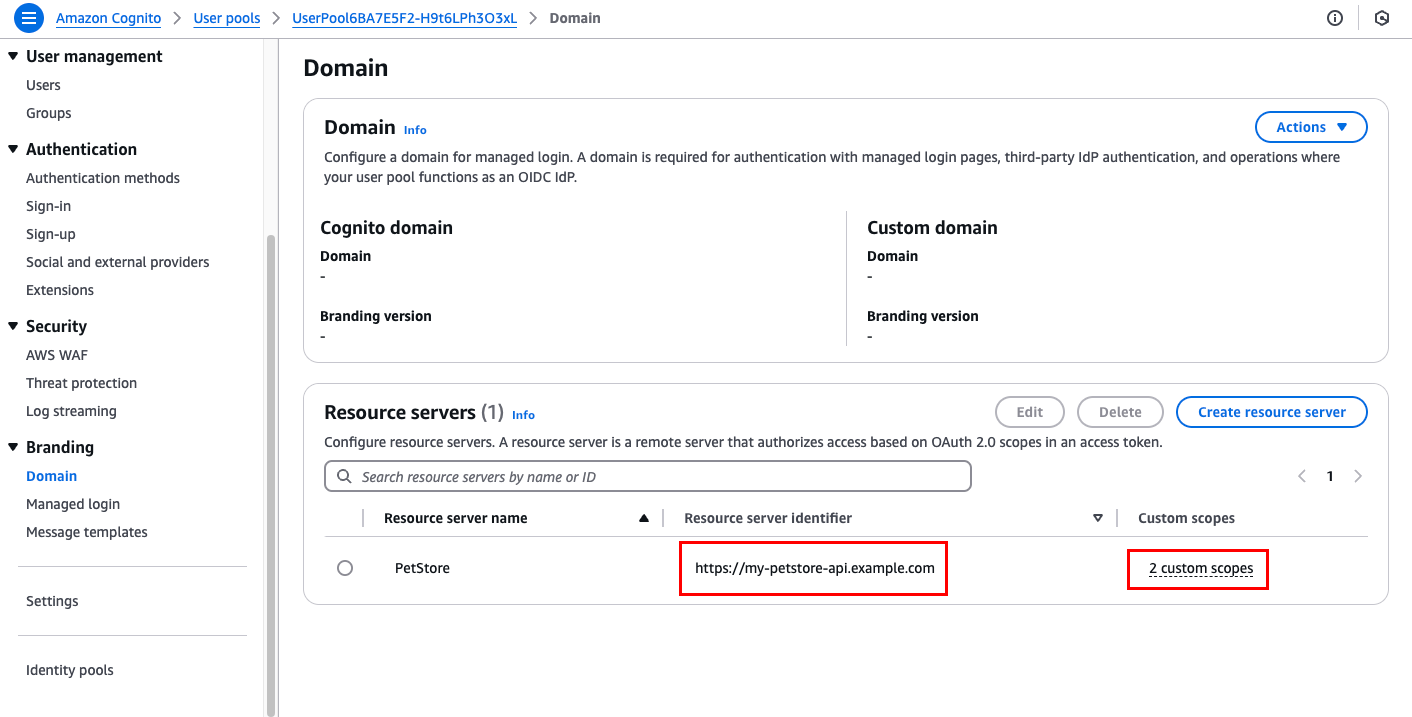This screenshot has height=717, width=1412.
Task: Collapse the Security section
Action: (11, 326)
